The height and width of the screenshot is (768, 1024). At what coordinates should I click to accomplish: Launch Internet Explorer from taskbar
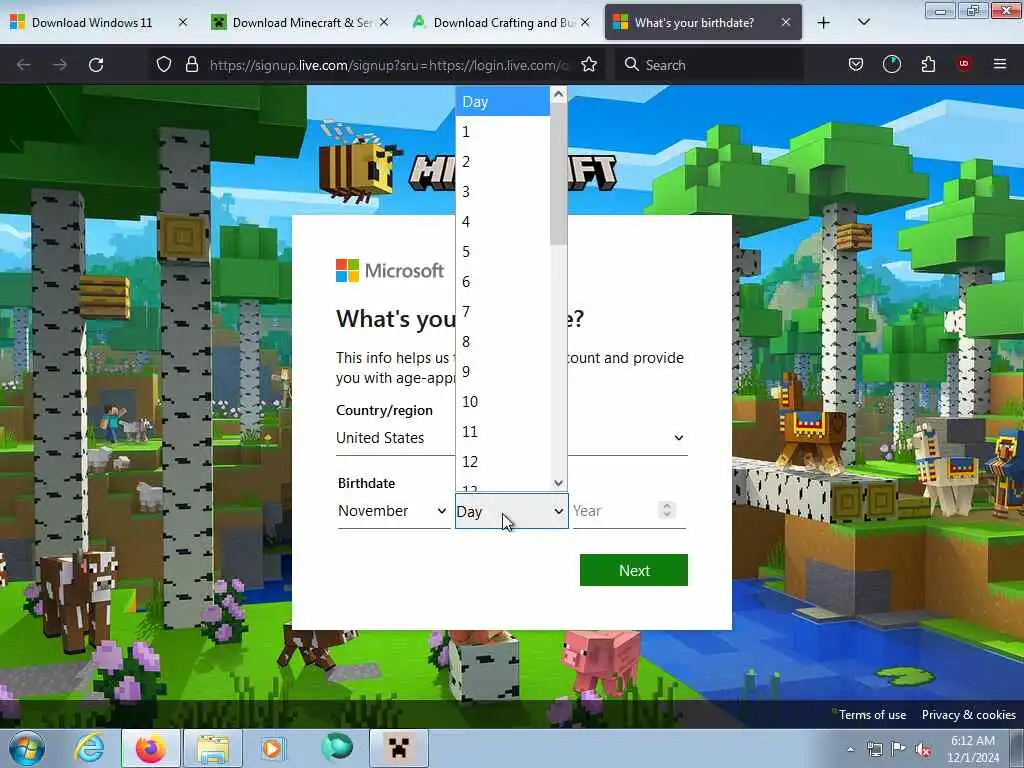coord(89,748)
